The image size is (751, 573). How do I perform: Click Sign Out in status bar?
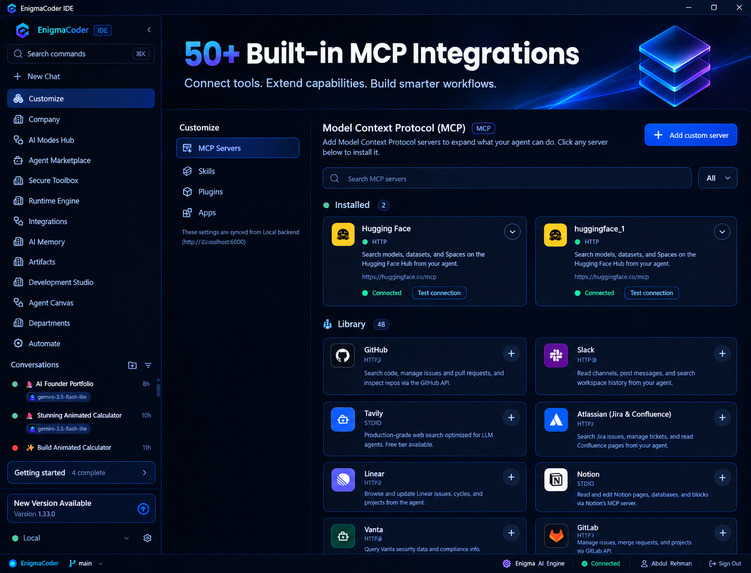pos(725,563)
